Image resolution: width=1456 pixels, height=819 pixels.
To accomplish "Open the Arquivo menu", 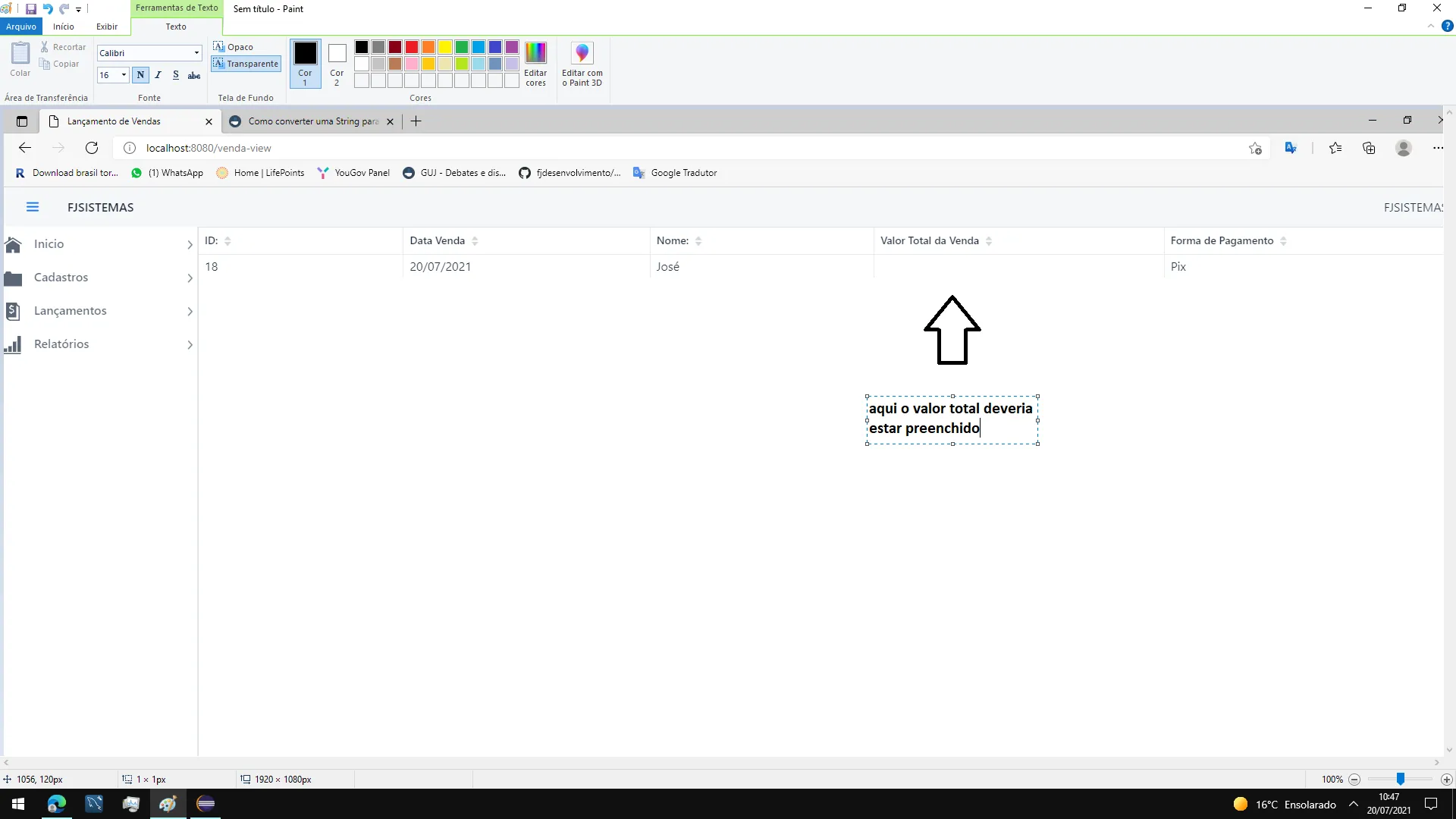I will [21, 27].
